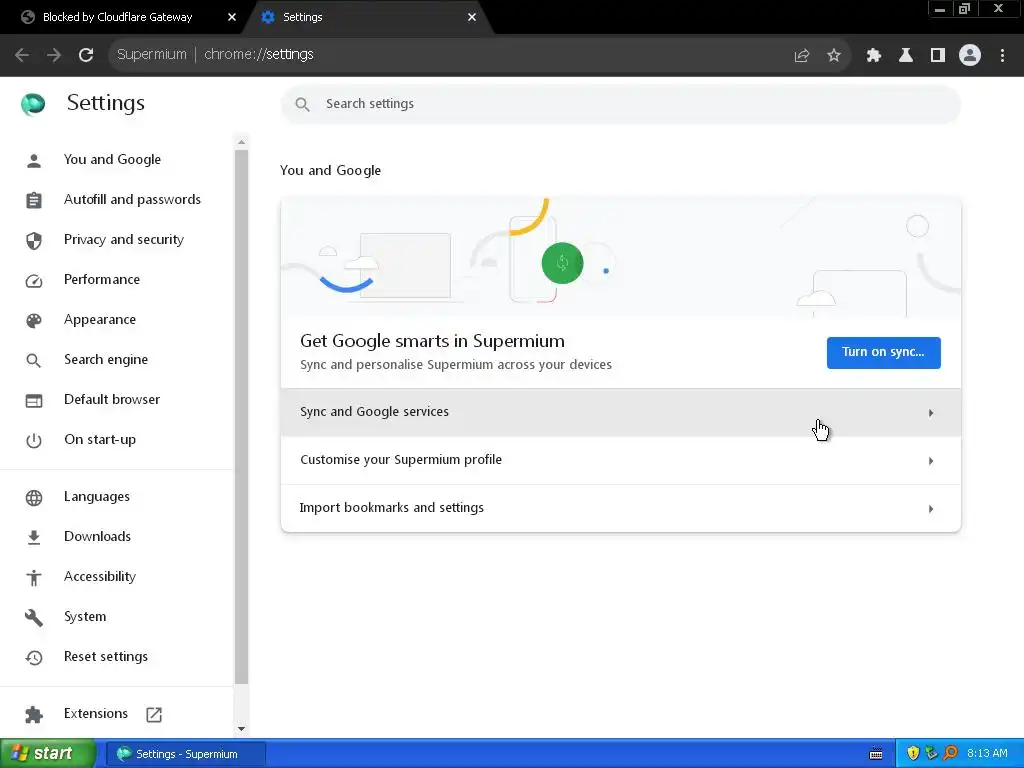Open You and Google section
This screenshot has height=768, width=1024.
pyautogui.click(x=112, y=159)
